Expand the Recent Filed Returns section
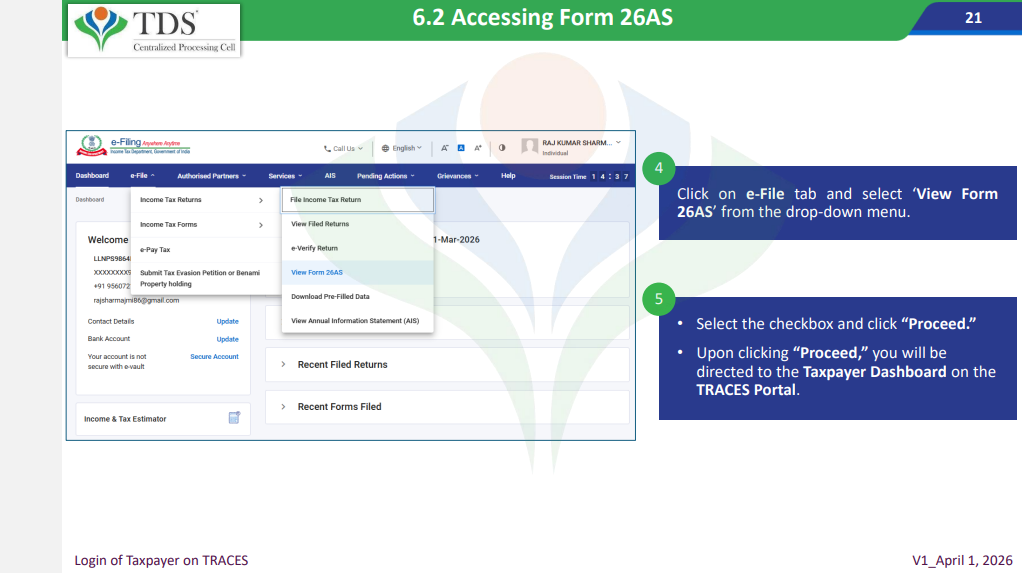 click(342, 365)
